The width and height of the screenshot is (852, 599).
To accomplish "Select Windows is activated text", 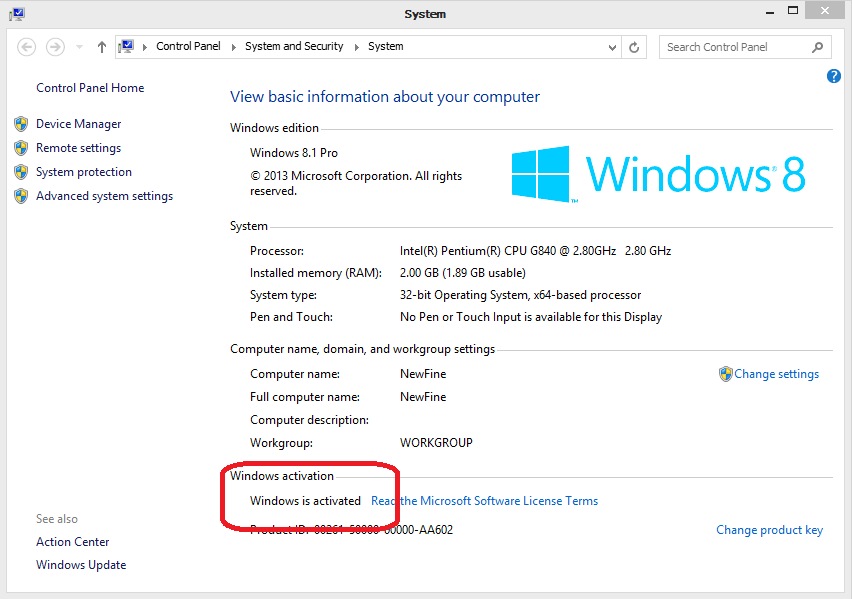I will coord(305,501).
